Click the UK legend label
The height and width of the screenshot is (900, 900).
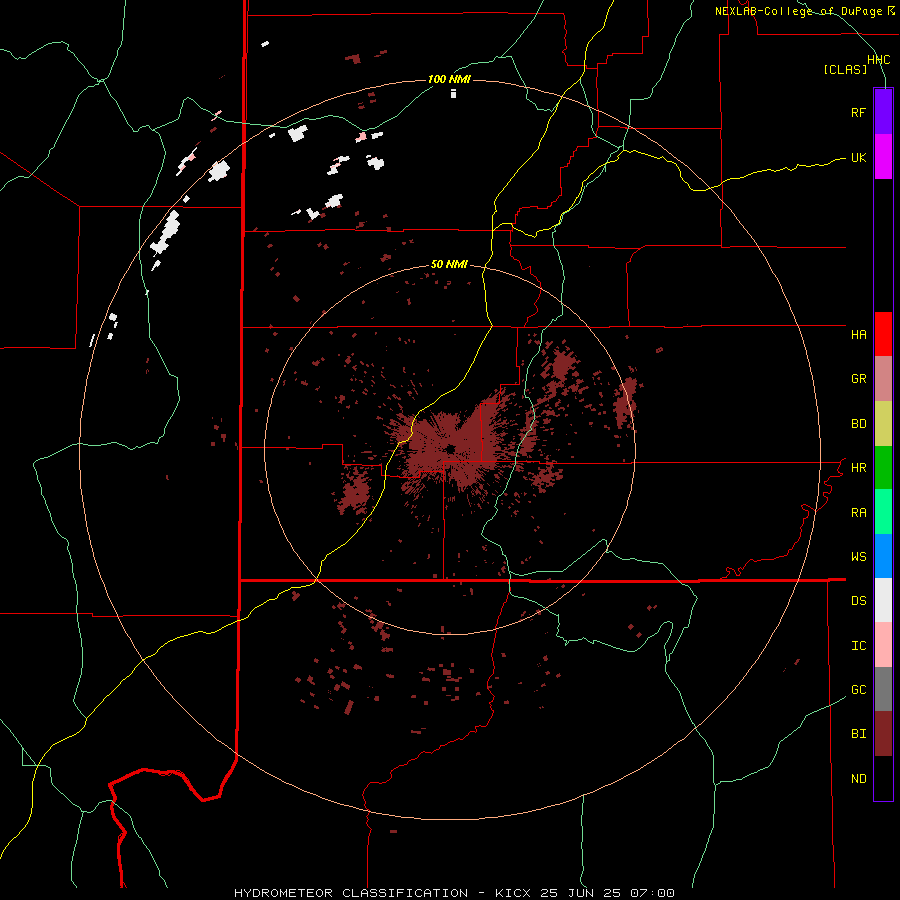[858, 158]
